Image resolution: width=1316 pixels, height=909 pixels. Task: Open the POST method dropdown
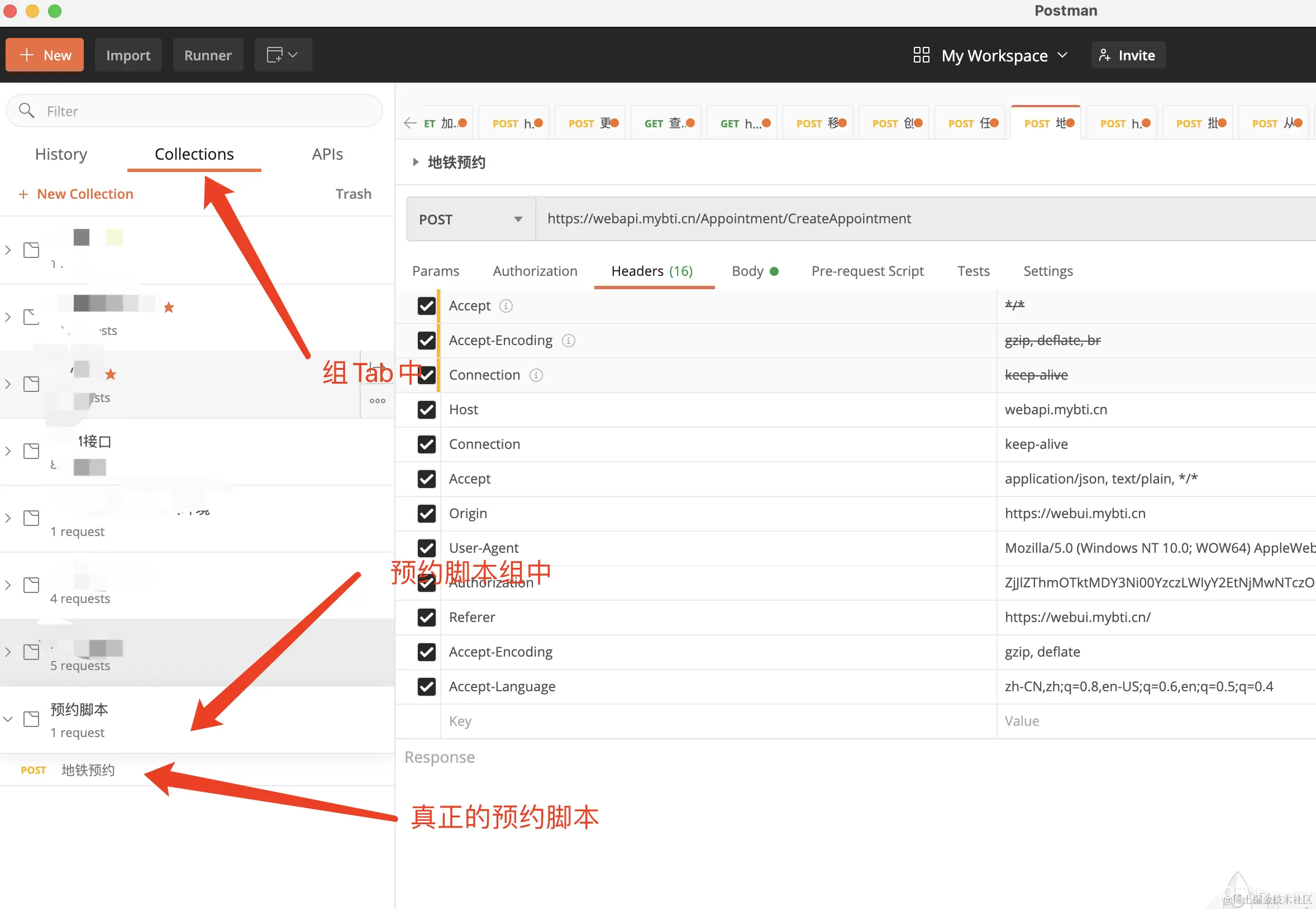pos(470,219)
